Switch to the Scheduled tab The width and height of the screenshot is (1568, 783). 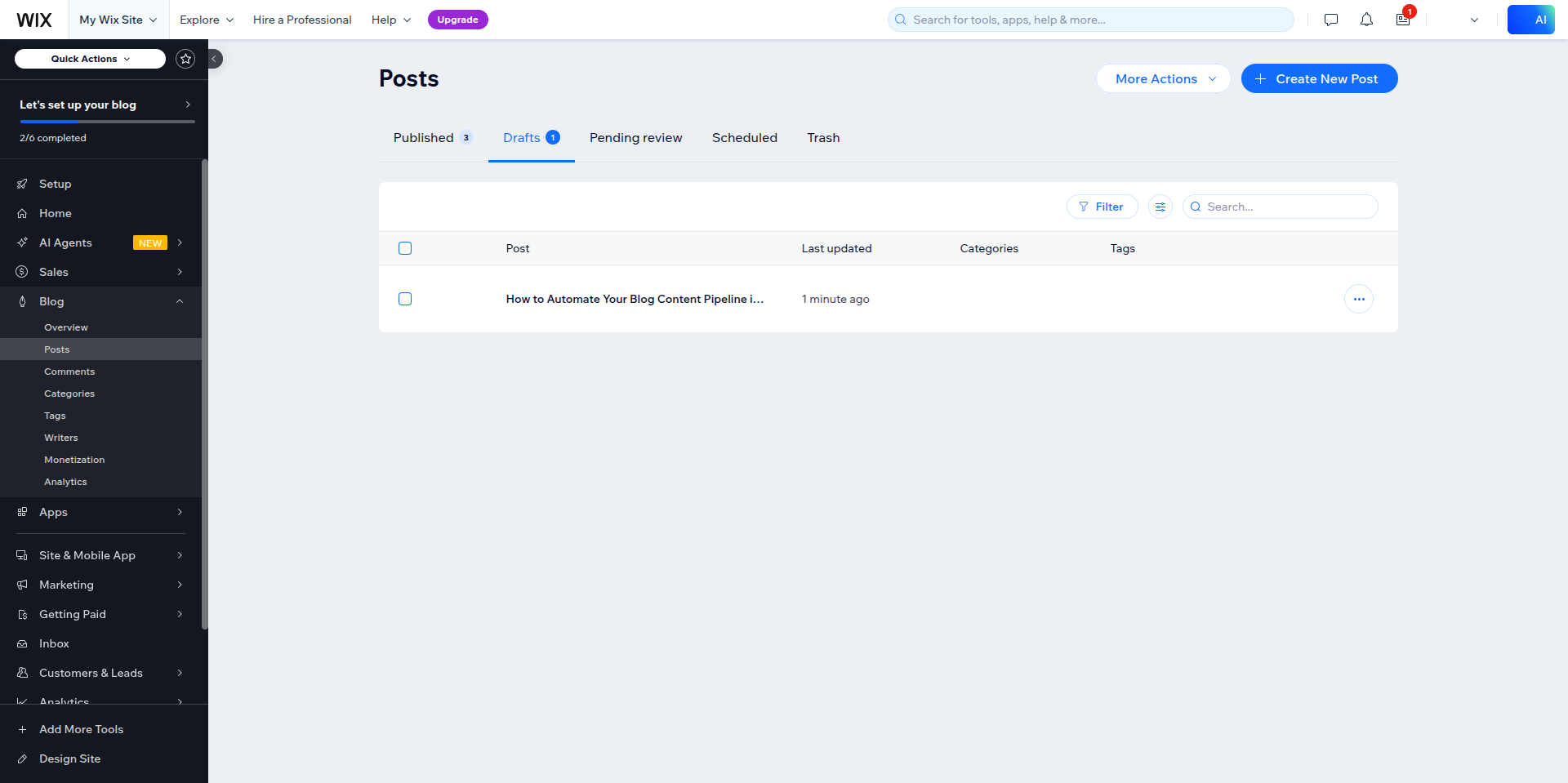[745, 138]
